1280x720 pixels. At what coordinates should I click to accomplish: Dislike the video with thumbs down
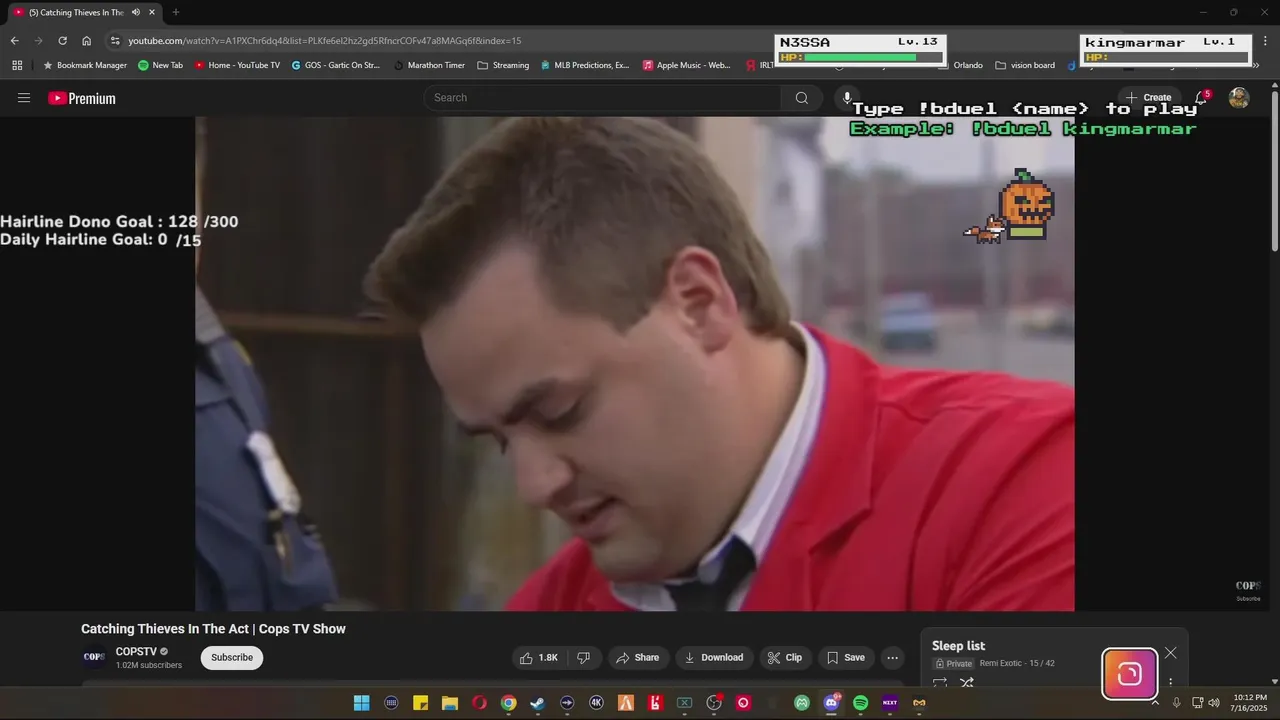point(583,658)
